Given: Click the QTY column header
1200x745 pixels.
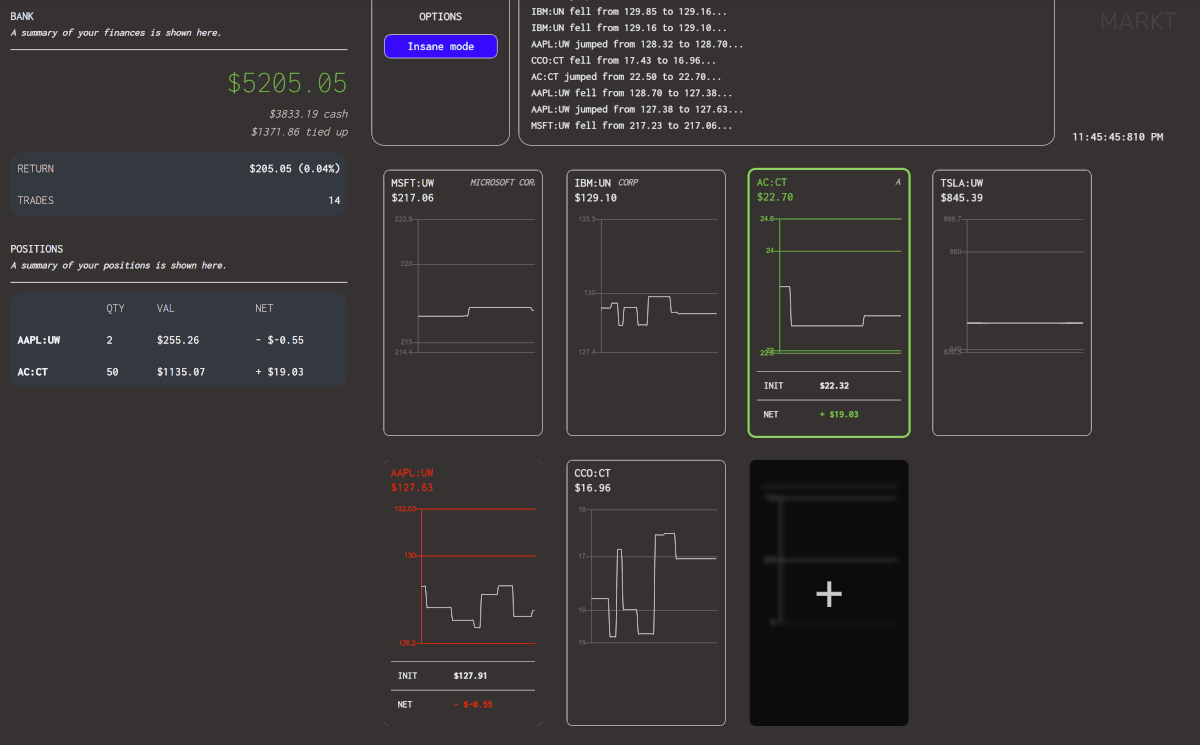Looking at the screenshot, I should click(x=116, y=308).
